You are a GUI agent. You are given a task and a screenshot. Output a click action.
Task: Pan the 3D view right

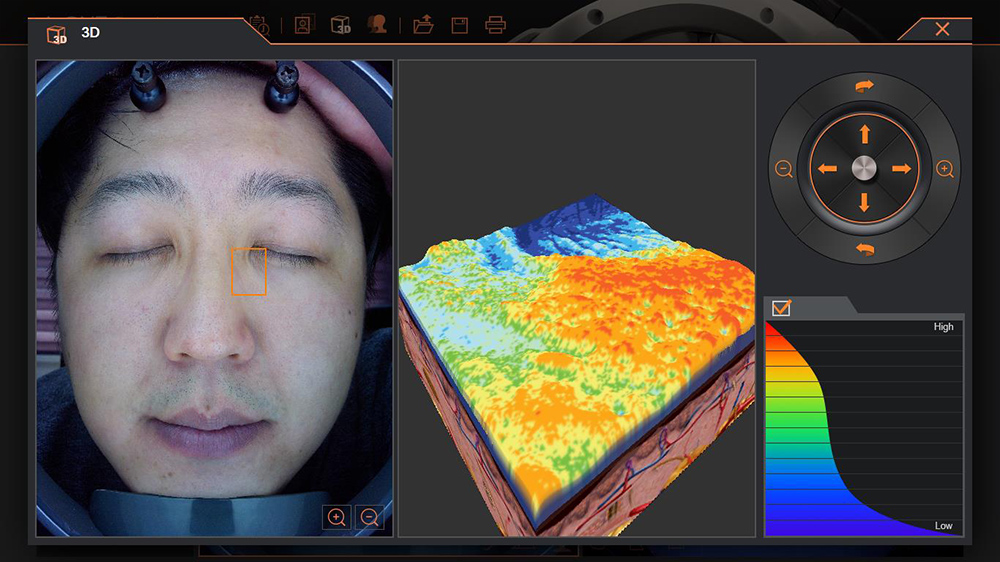(x=901, y=169)
